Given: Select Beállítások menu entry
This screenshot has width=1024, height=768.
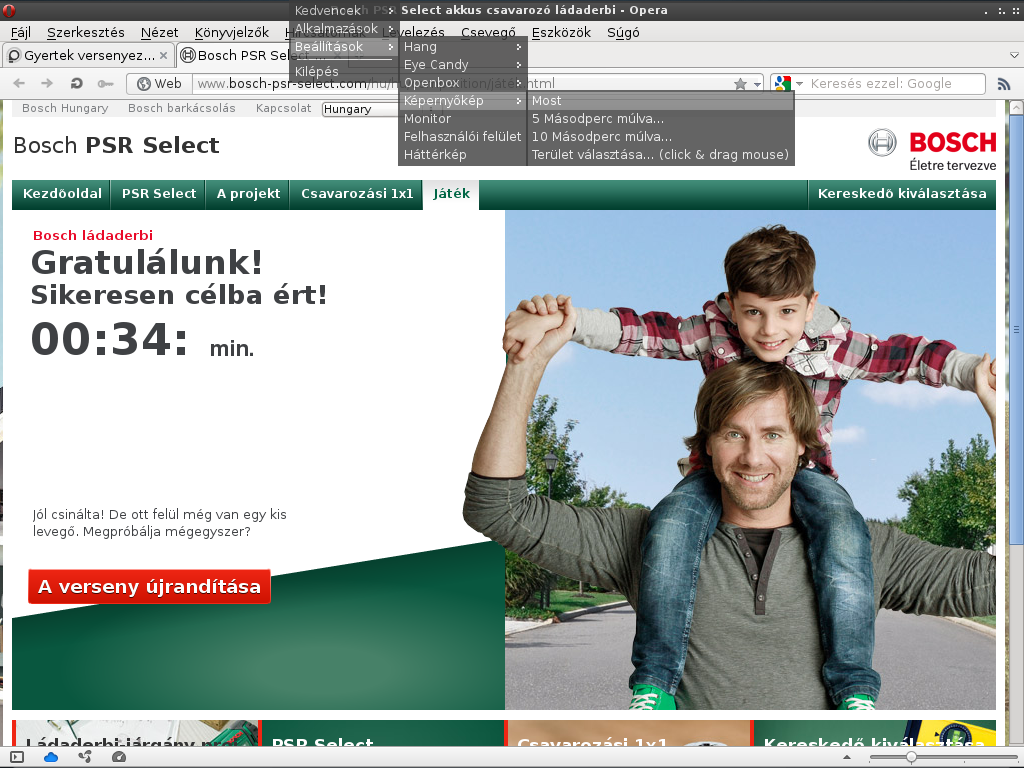Looking at the screenshot, I should click(344, 47).
